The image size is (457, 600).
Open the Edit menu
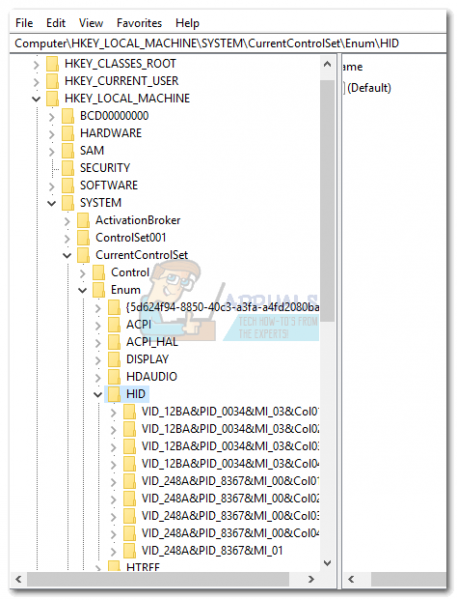[x=56, y=23]
